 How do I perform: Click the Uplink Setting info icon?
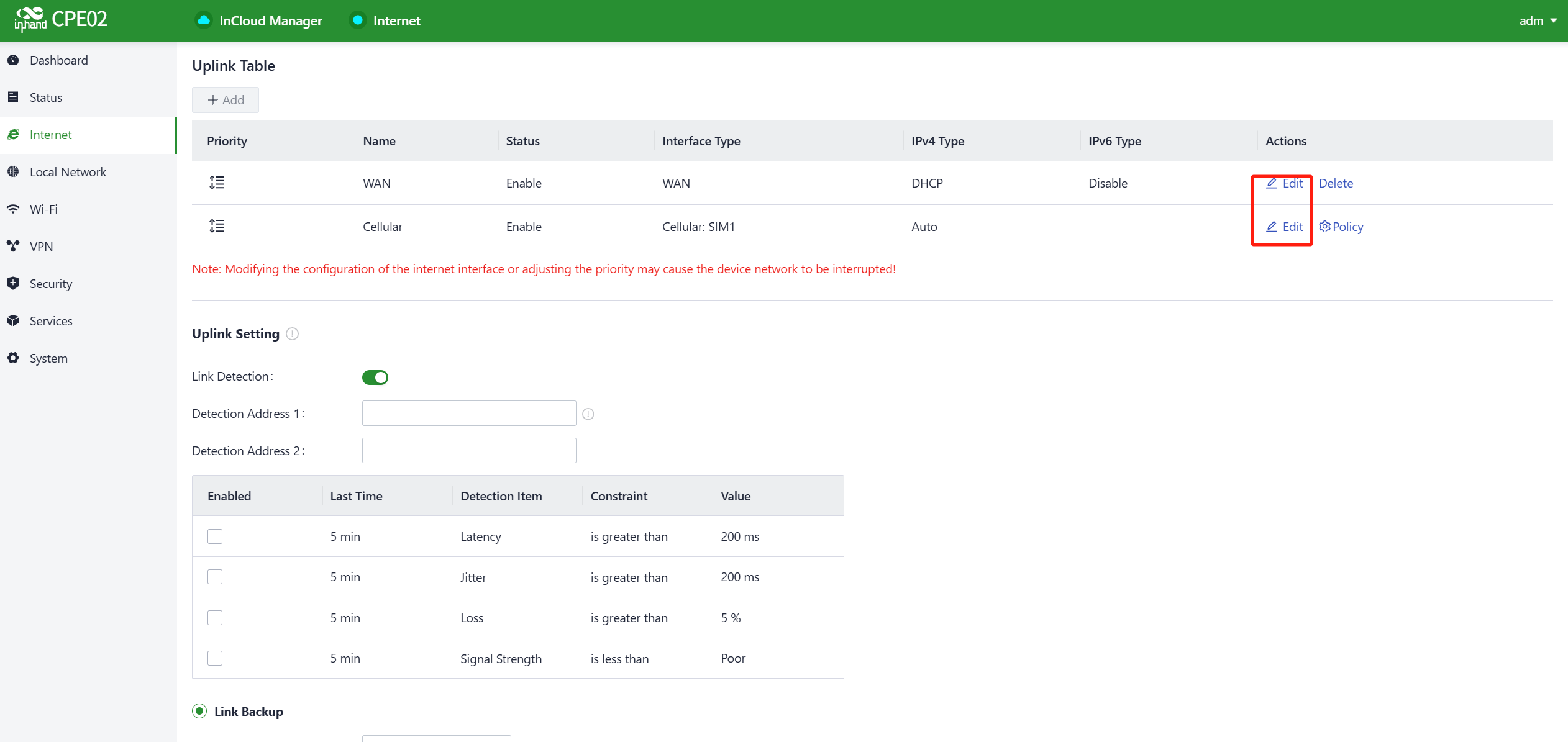point(292,334)
